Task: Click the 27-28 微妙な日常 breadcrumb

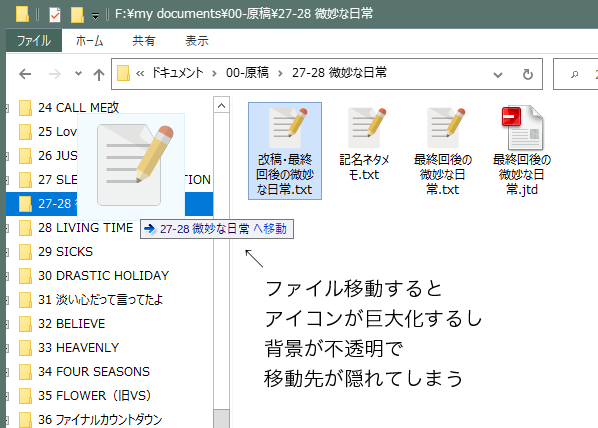Action: pyautogui.click(x=339, y=72)
